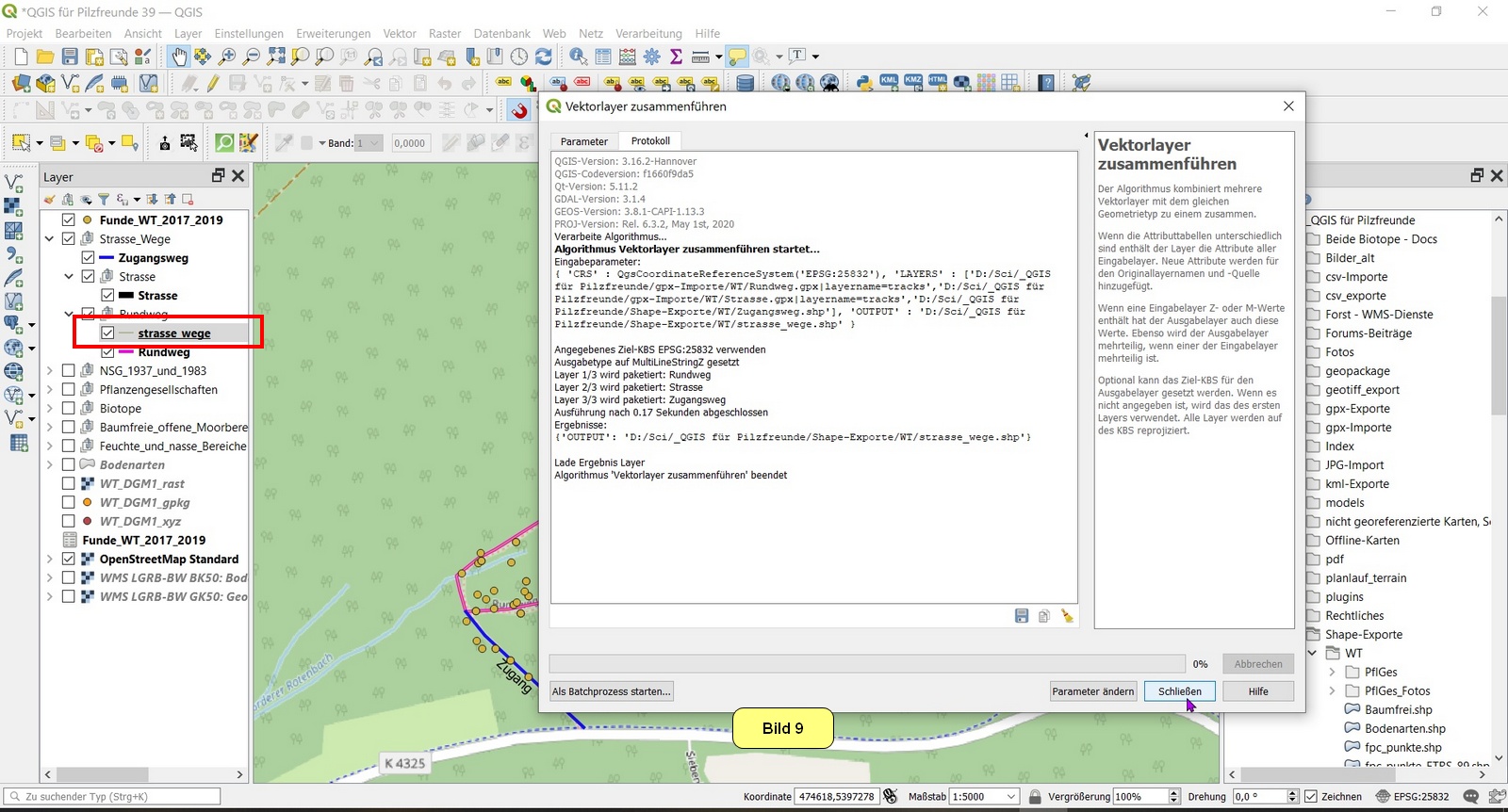
Task: Click filter legend icon in Layer panel
Action: coord(104,200)
